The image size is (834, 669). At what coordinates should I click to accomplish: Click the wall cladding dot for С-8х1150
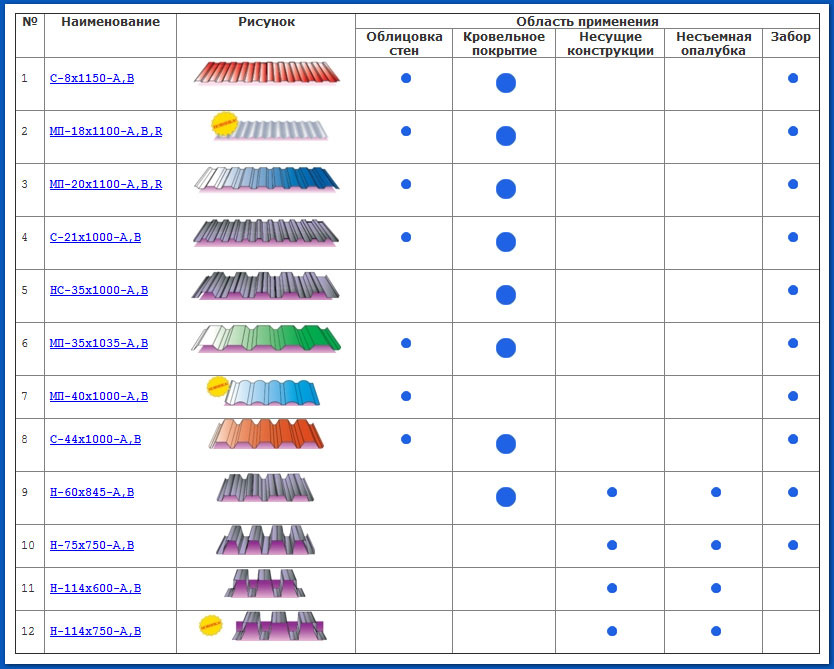pos(406,78)
